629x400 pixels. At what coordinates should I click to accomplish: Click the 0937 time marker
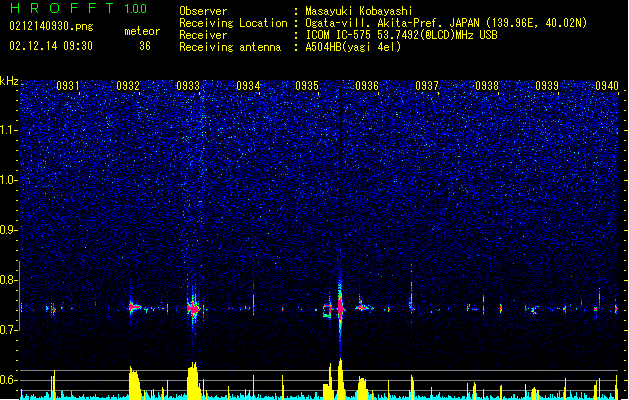click(x=427, y=86)
